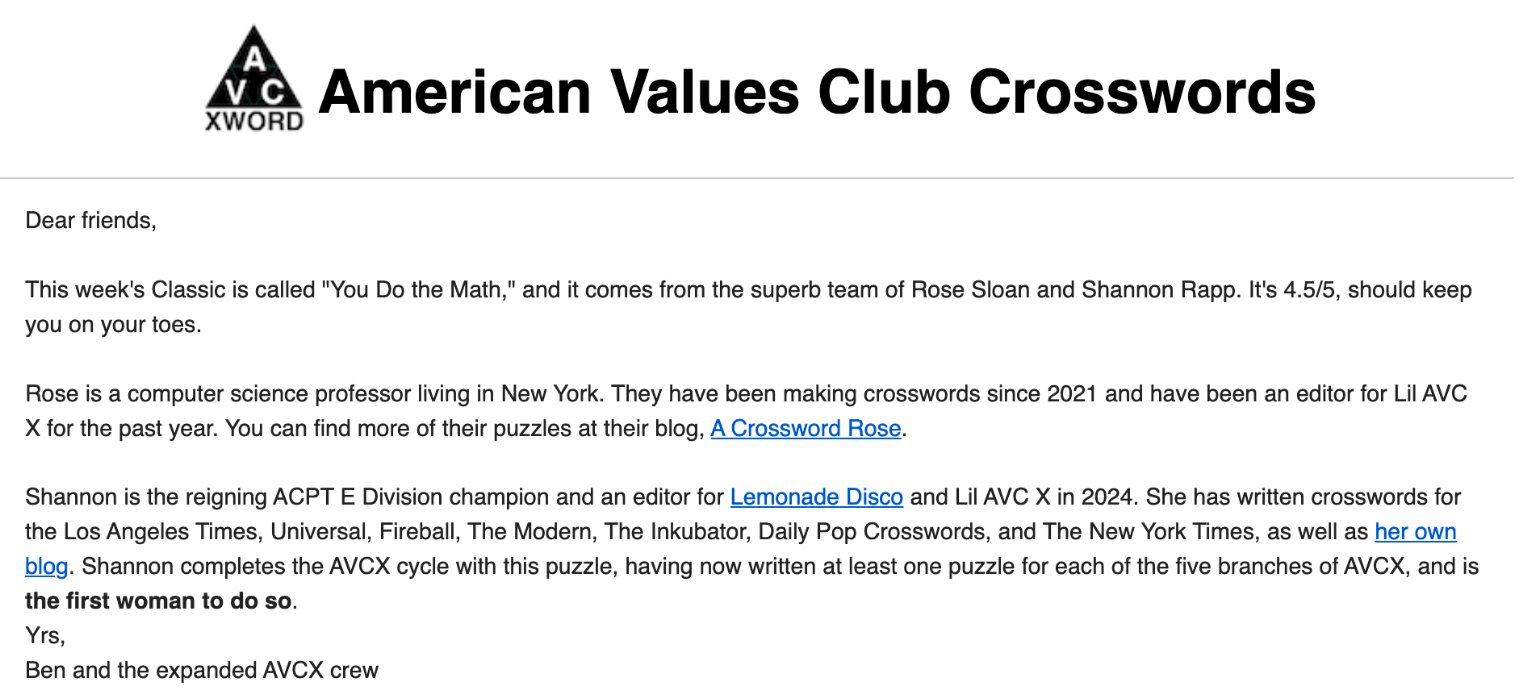Click the "Ben and the expanded AVCX crew" signature
The width and height of the screenshot is (1529, 689).
tap(202, 669)
